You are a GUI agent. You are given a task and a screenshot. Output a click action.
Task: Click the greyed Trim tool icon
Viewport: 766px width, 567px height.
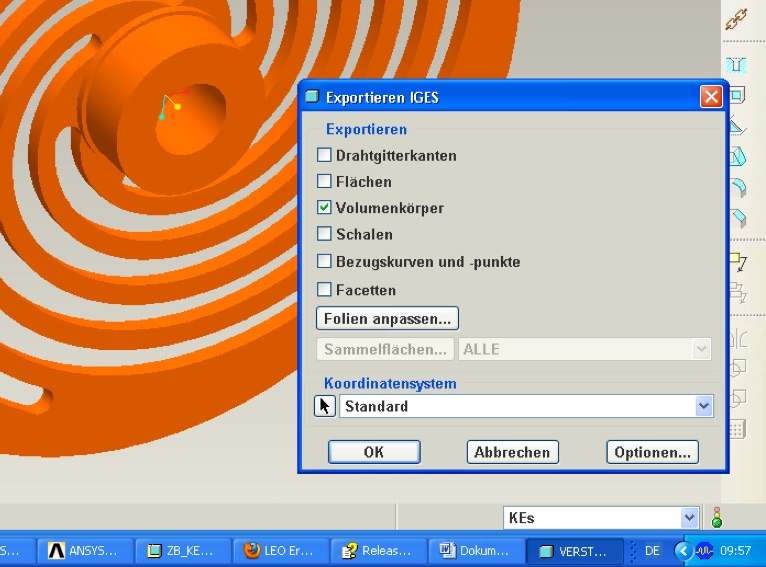[738, 399]
